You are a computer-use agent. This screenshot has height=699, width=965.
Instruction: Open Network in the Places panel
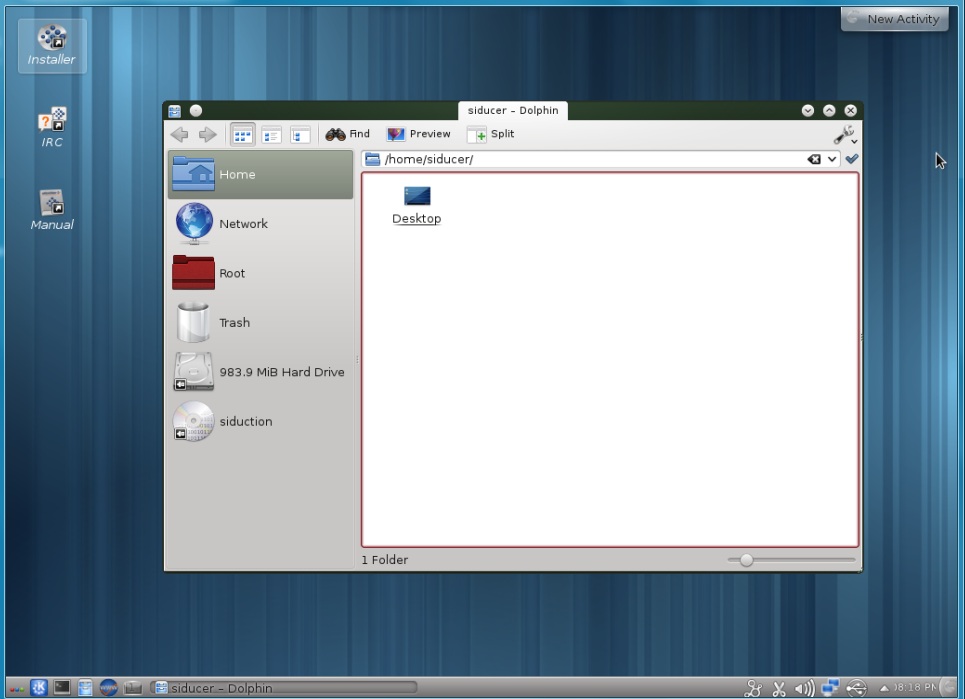coord(260,224)
